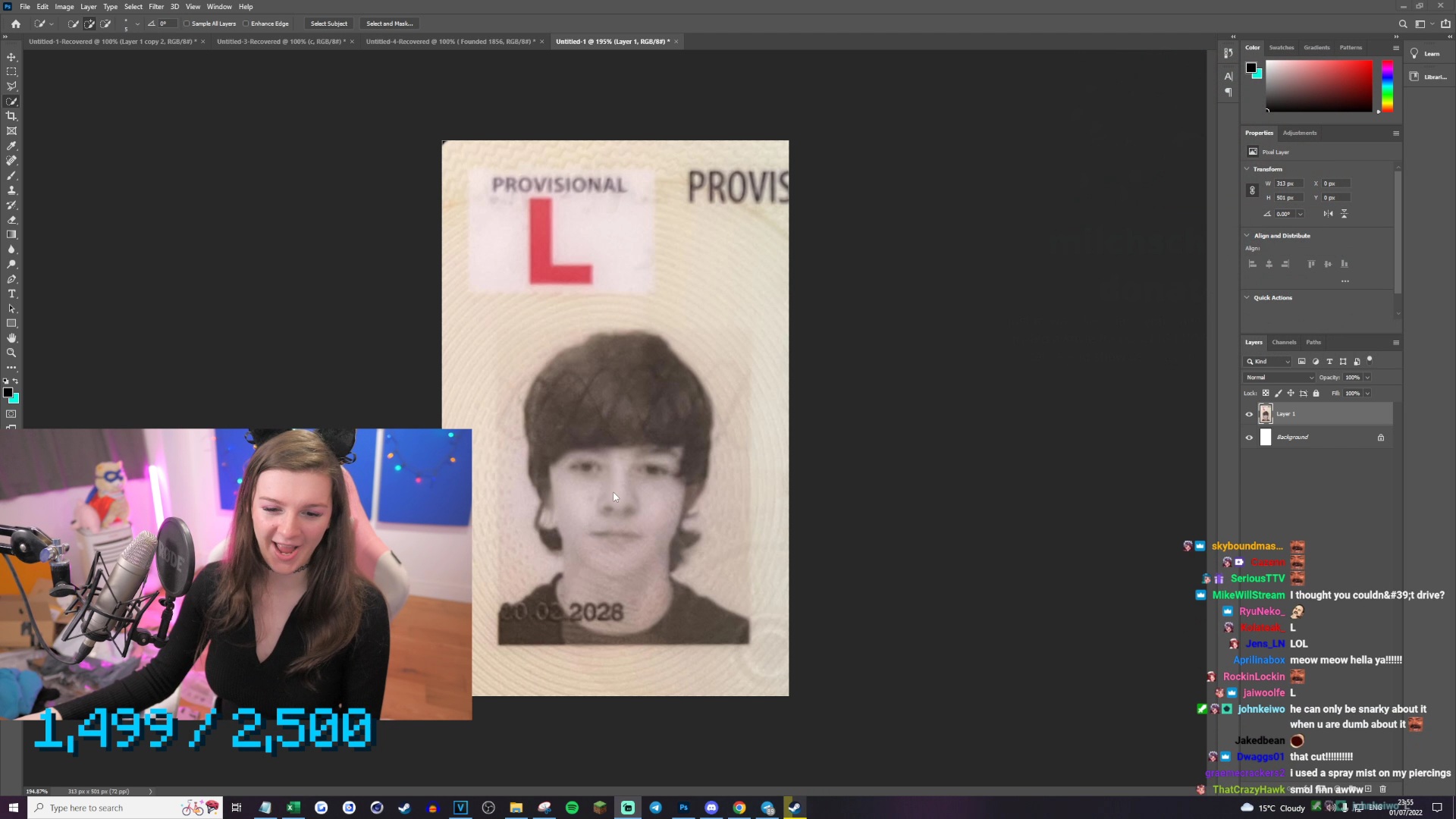The image size is (1456, 819).
Task: Select the Horizontal Type tool
Action: tap(11, 293)
